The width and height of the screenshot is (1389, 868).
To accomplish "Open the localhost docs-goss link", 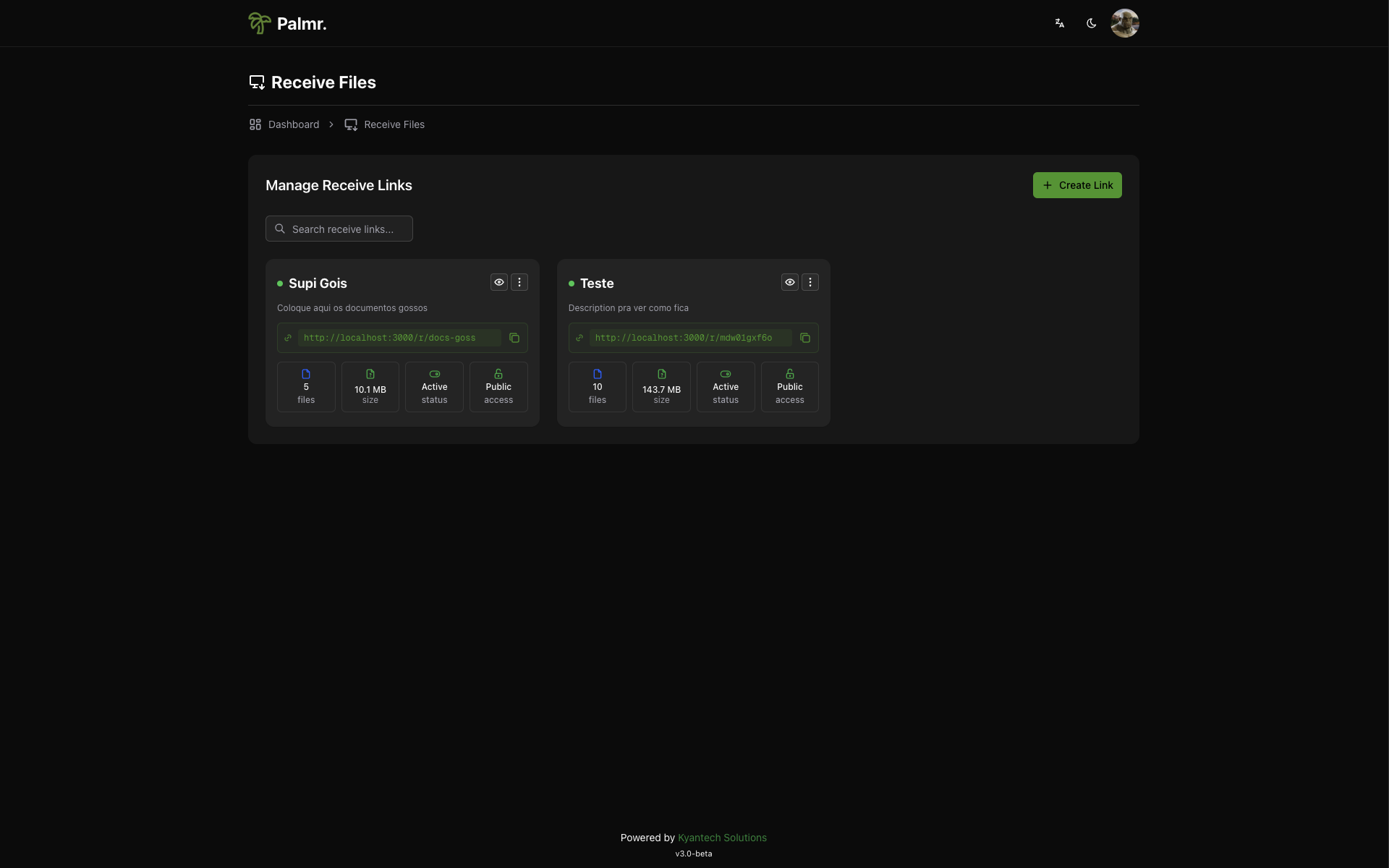I will point(390,338).
